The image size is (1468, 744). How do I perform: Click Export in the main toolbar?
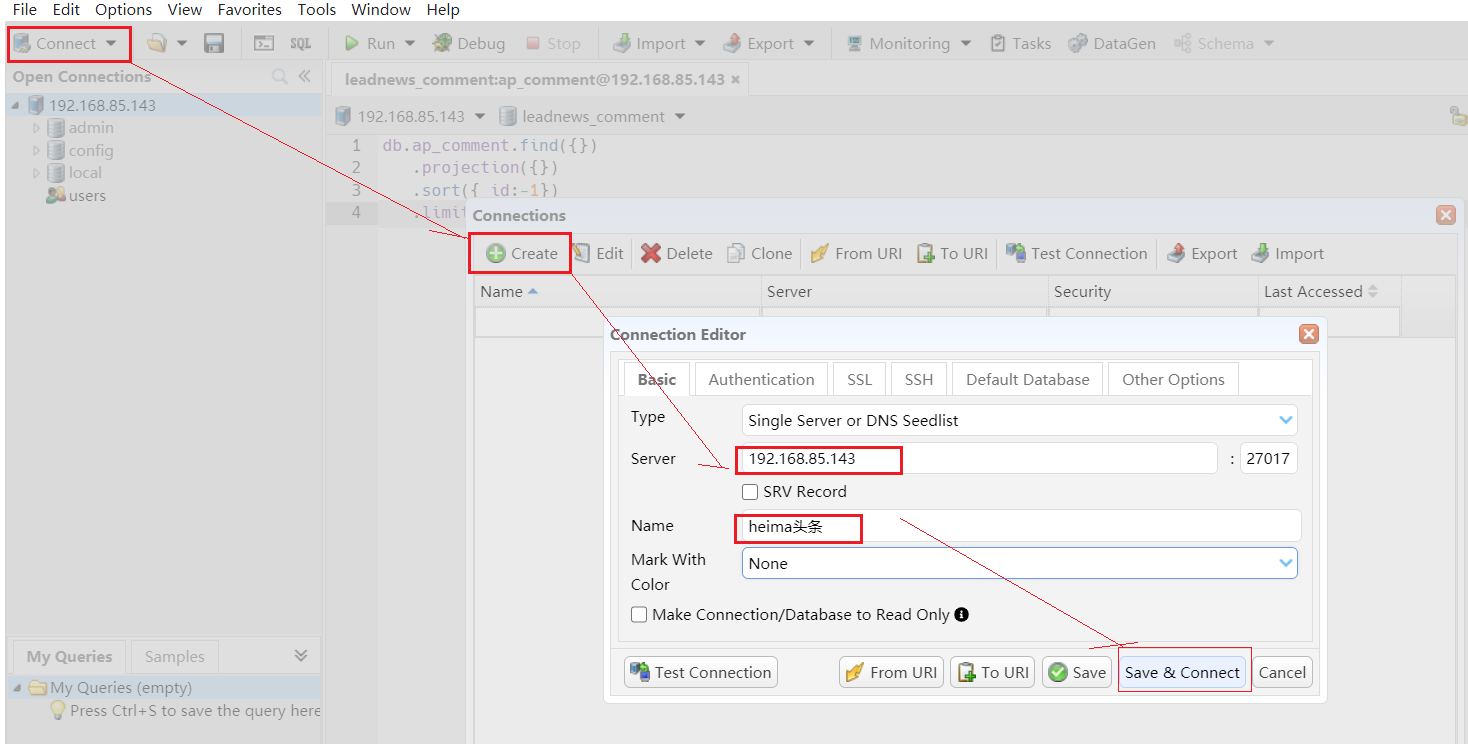759,44
